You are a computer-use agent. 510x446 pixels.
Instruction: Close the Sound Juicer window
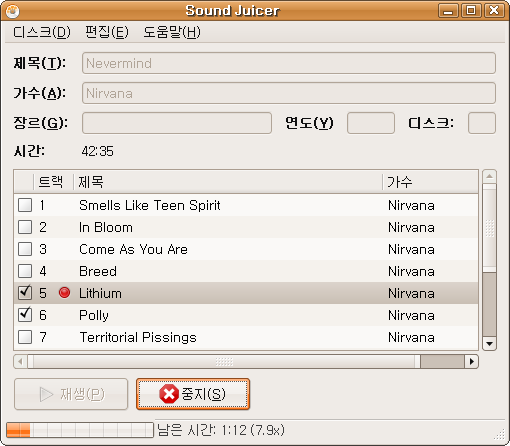point(494,11)
